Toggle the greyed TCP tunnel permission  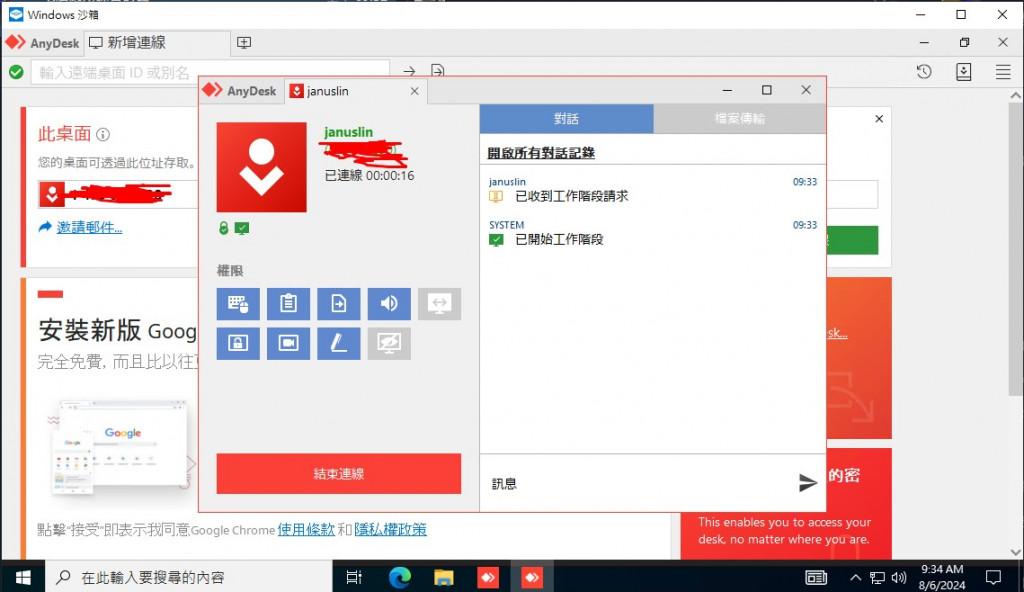[x=440, y=303]
